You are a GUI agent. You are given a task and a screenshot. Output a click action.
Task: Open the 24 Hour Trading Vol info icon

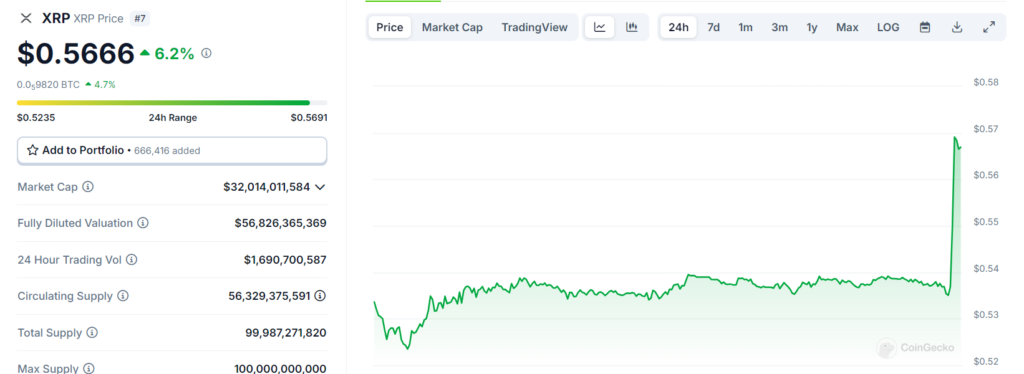coord(131,260)
